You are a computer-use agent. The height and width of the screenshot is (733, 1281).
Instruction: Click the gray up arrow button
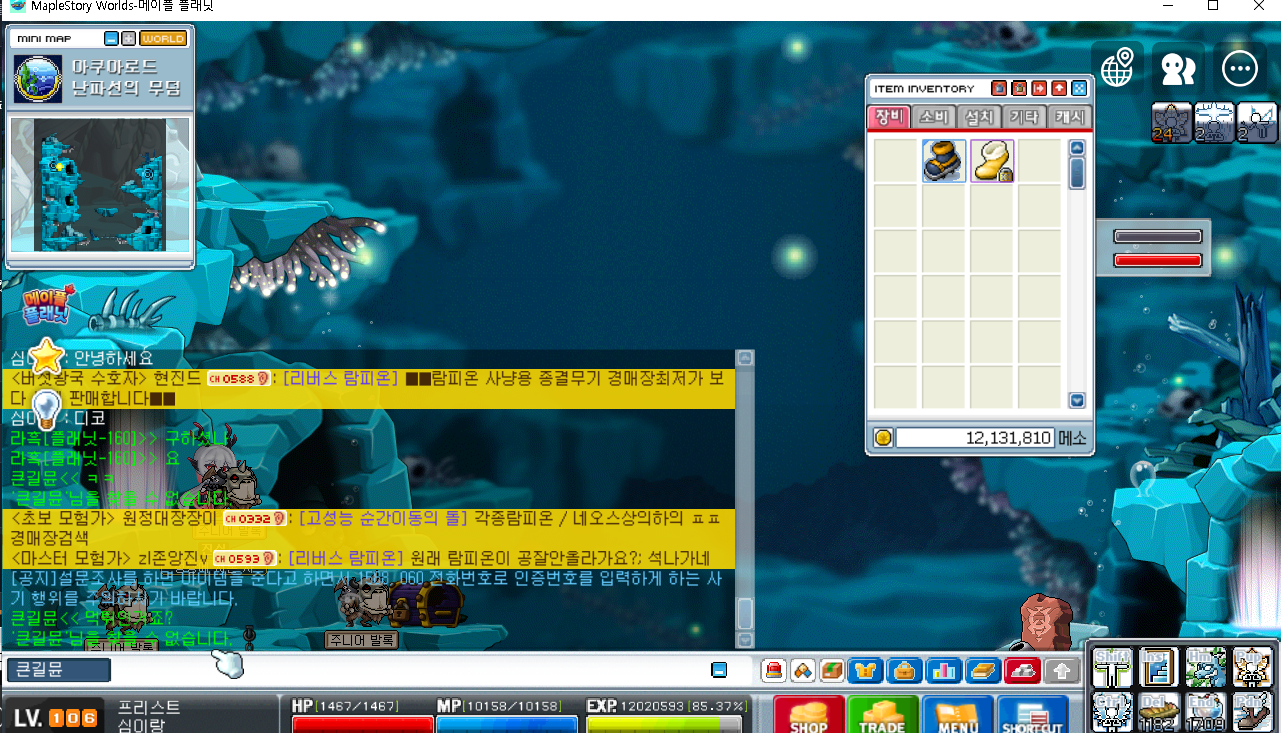pos(1063,670)
